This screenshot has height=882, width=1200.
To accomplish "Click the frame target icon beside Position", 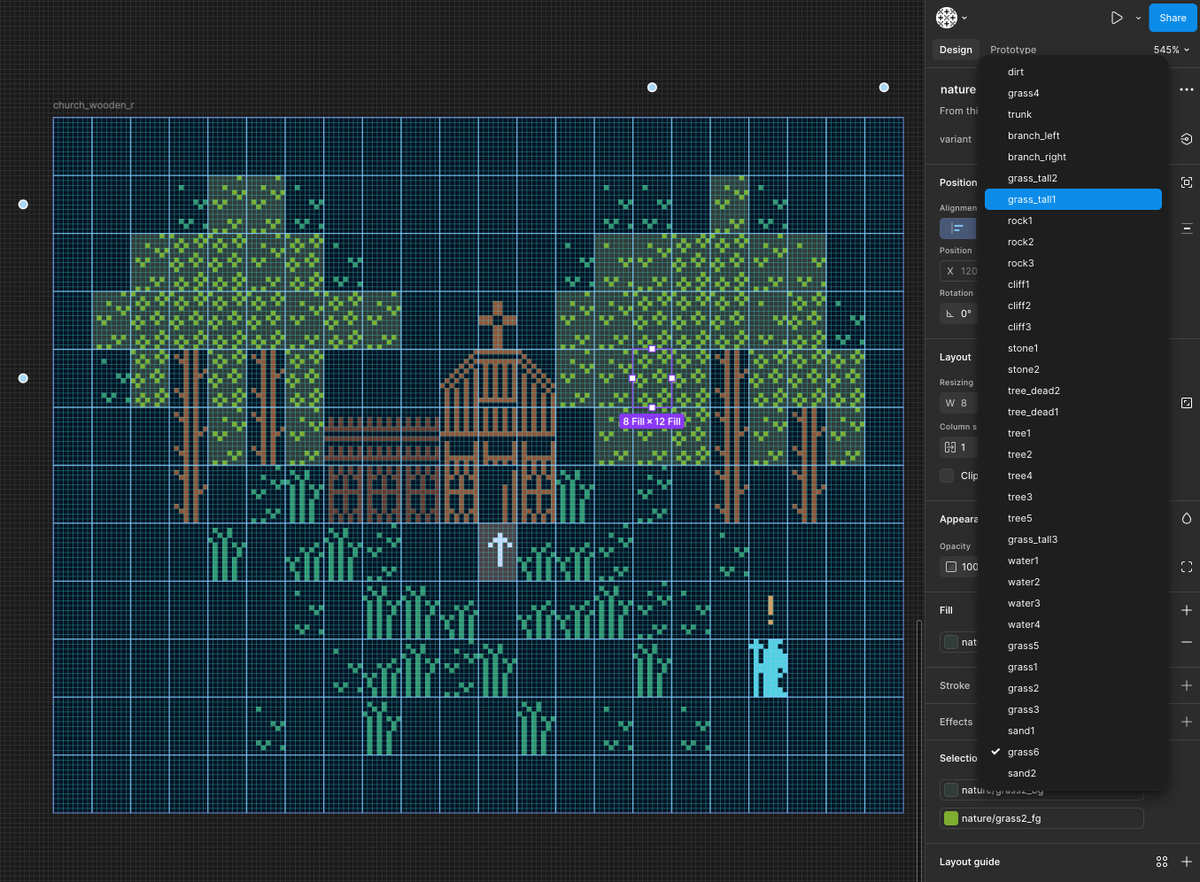I will coord(1186,183).
